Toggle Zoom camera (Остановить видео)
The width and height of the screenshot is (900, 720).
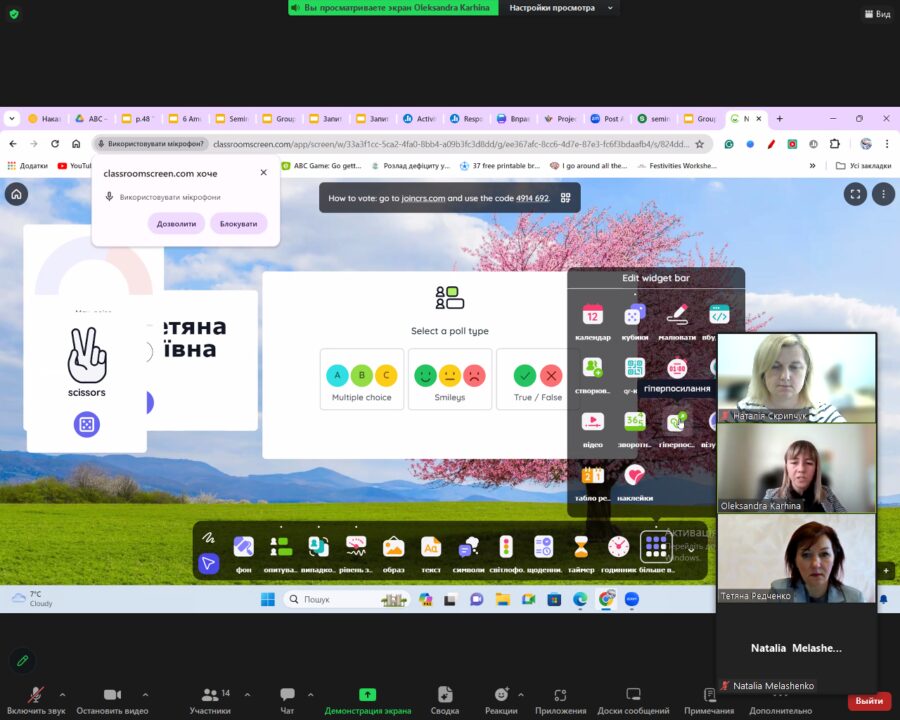(112, 702)
